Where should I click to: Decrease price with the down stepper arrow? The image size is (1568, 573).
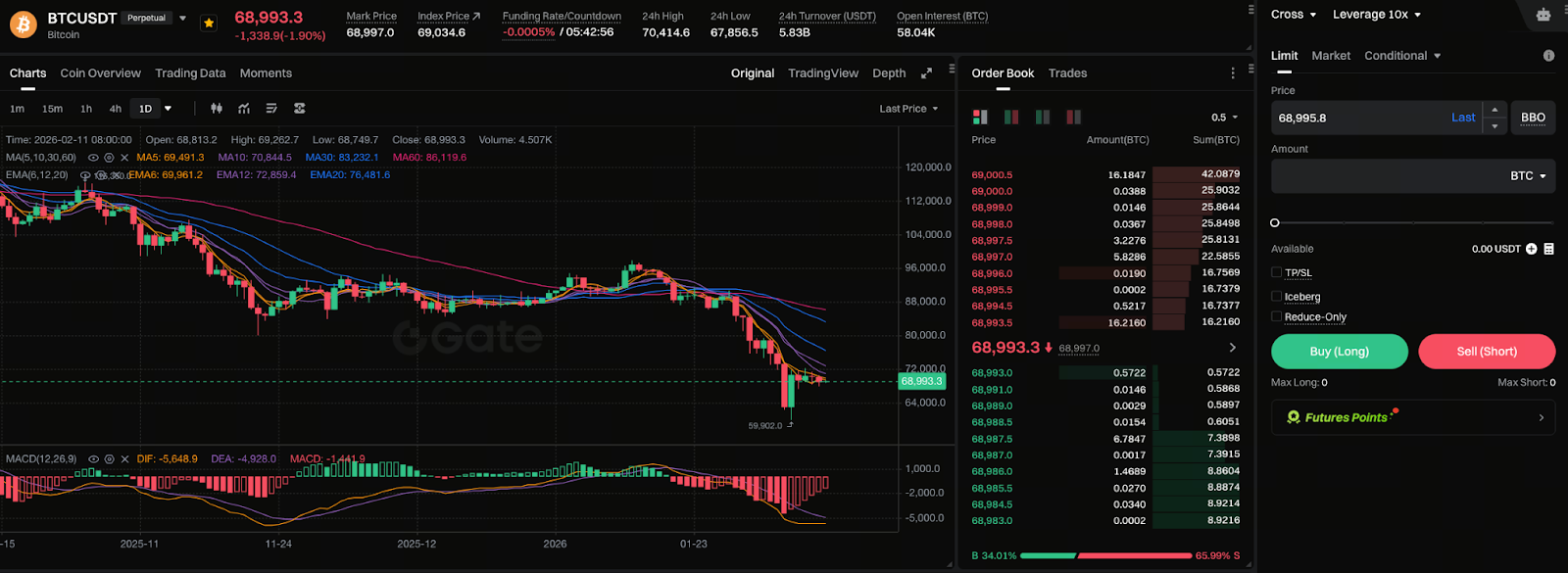click(x=1494, y=126)
